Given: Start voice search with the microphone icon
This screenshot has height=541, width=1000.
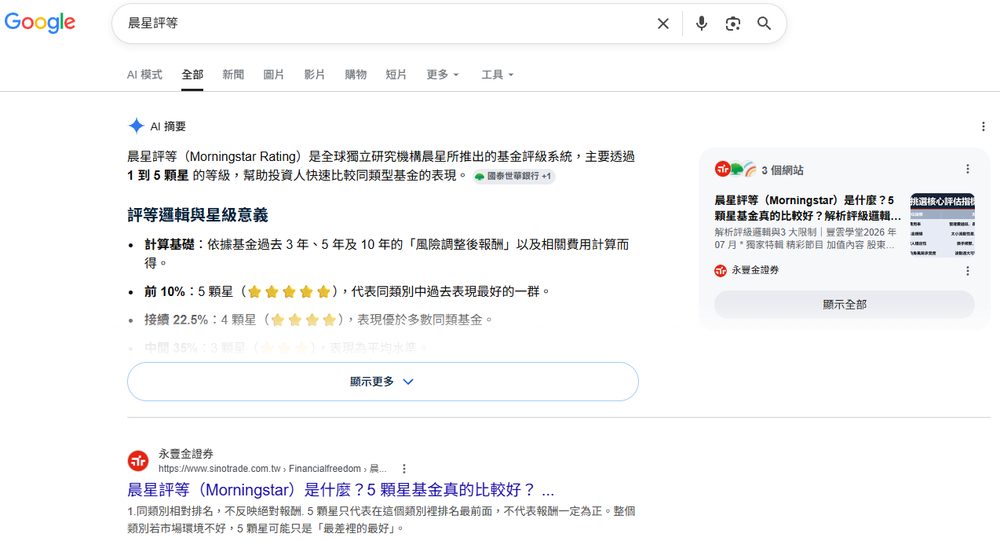Looking at the screenshot, I should click(x=702, y=24).
